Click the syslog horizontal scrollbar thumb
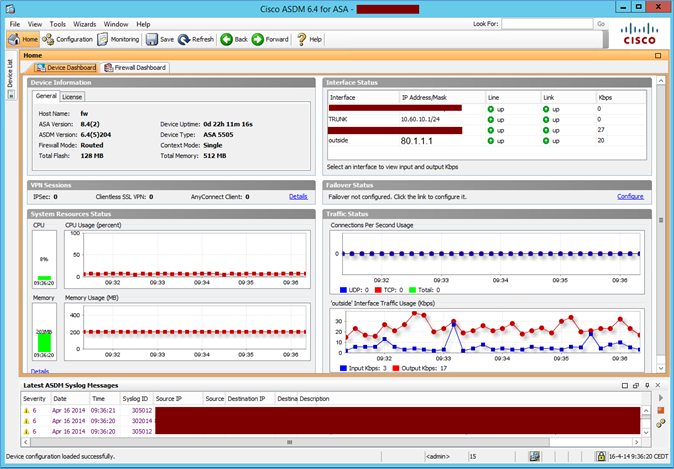674x469 pixels. pos(290,442)
